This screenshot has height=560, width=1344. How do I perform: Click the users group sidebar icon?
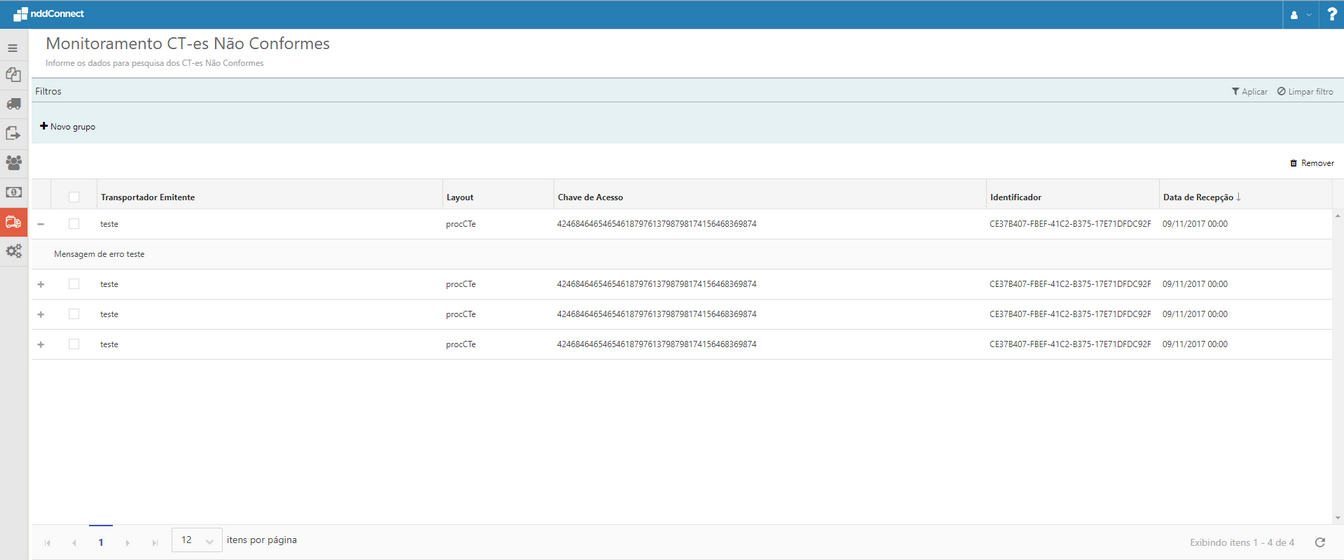point(13,162)
